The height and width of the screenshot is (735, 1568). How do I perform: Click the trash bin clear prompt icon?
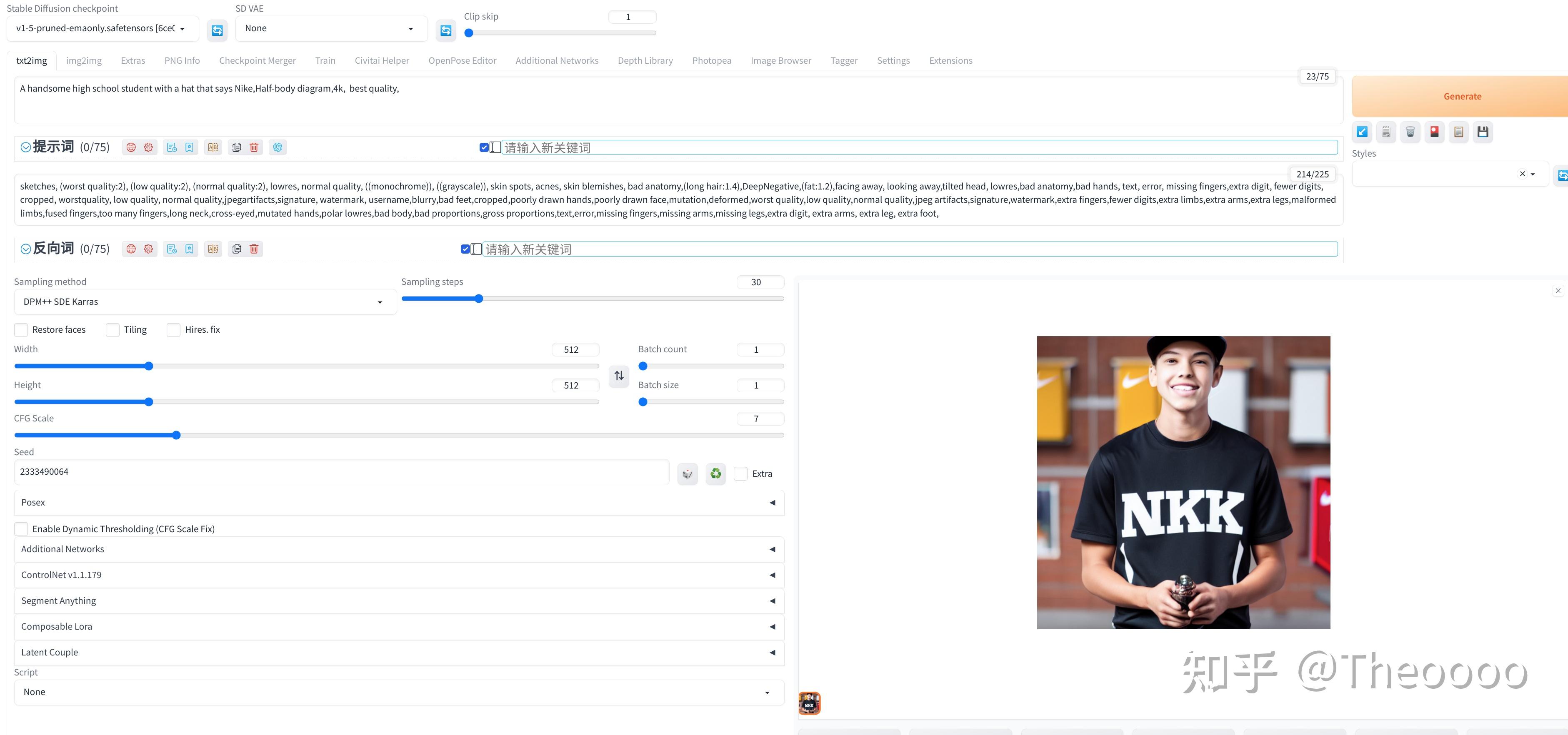(x=1410, y=132)
